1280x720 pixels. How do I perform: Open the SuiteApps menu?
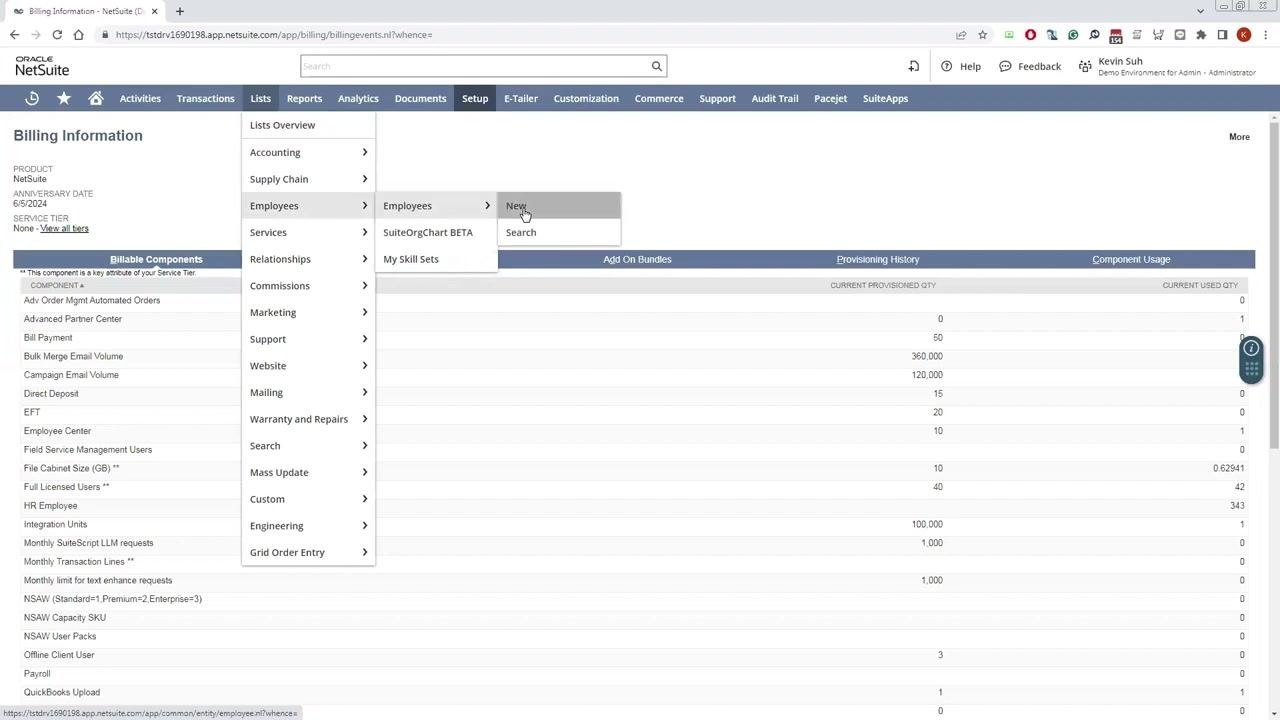pos(885,98)
